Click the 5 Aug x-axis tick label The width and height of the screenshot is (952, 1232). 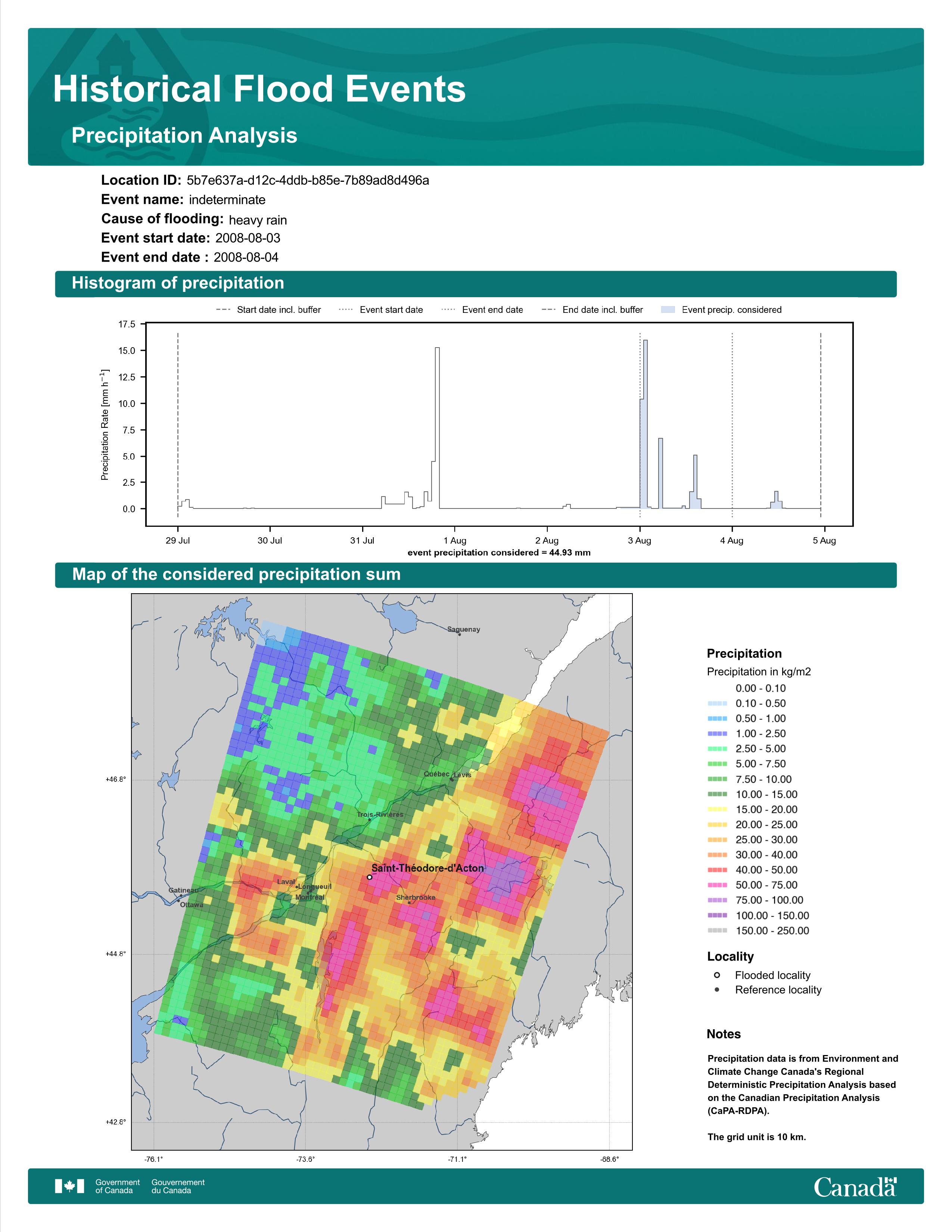[x=824, y=541]
